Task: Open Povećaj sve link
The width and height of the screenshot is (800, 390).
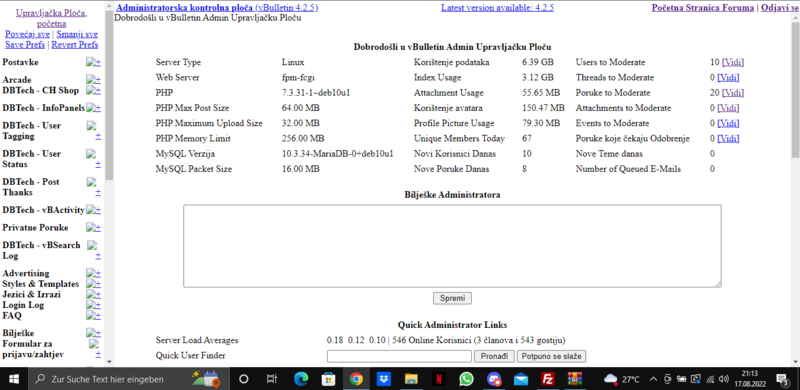Action: click(x=28, y=34)
